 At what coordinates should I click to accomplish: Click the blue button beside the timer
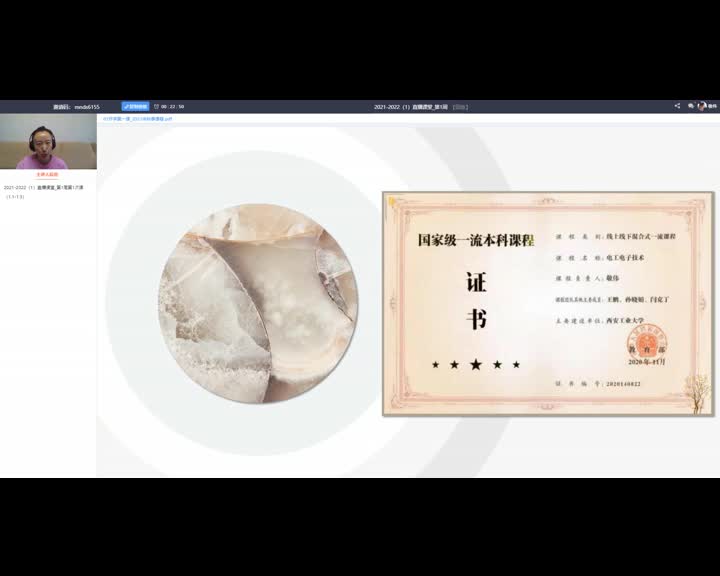click(135, 107)
